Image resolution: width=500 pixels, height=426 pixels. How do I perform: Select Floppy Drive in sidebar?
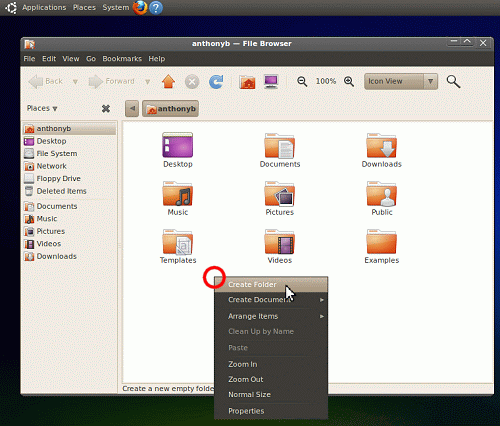(x=69, y=179)
